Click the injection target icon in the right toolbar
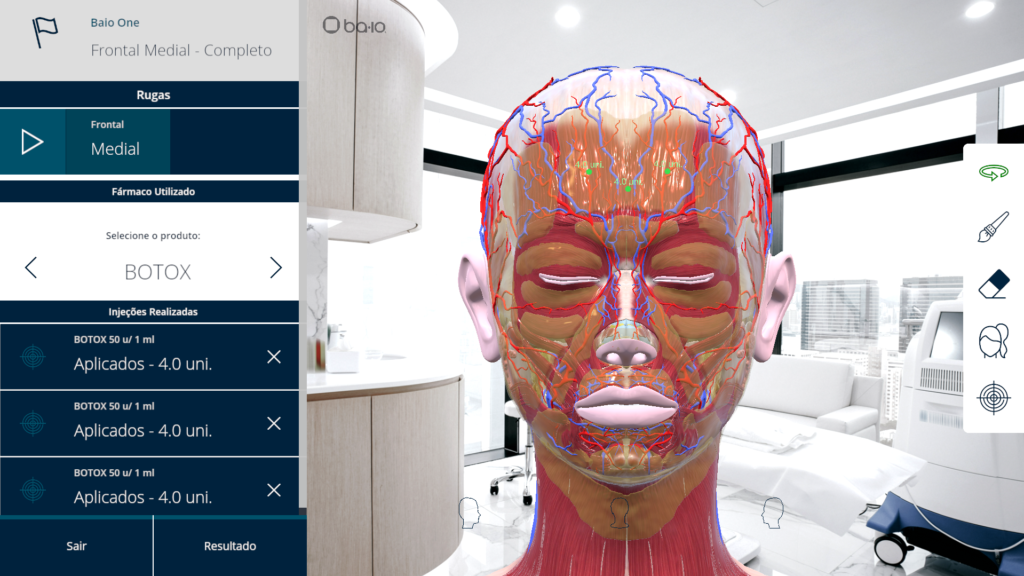The width and height of the screenshot is (1024, 576). point(993,398)
